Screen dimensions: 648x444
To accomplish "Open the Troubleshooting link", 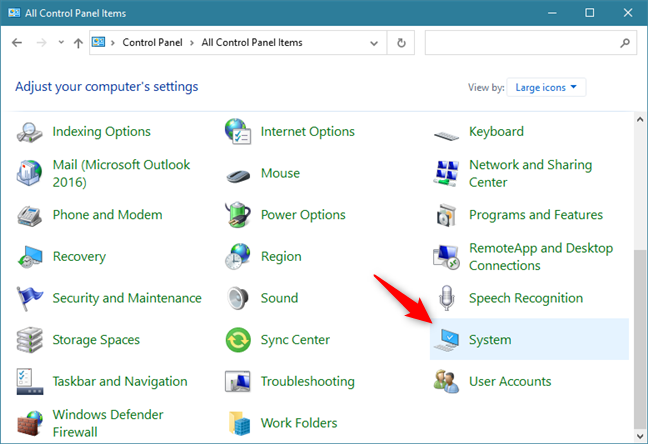I will click(307, 381).
